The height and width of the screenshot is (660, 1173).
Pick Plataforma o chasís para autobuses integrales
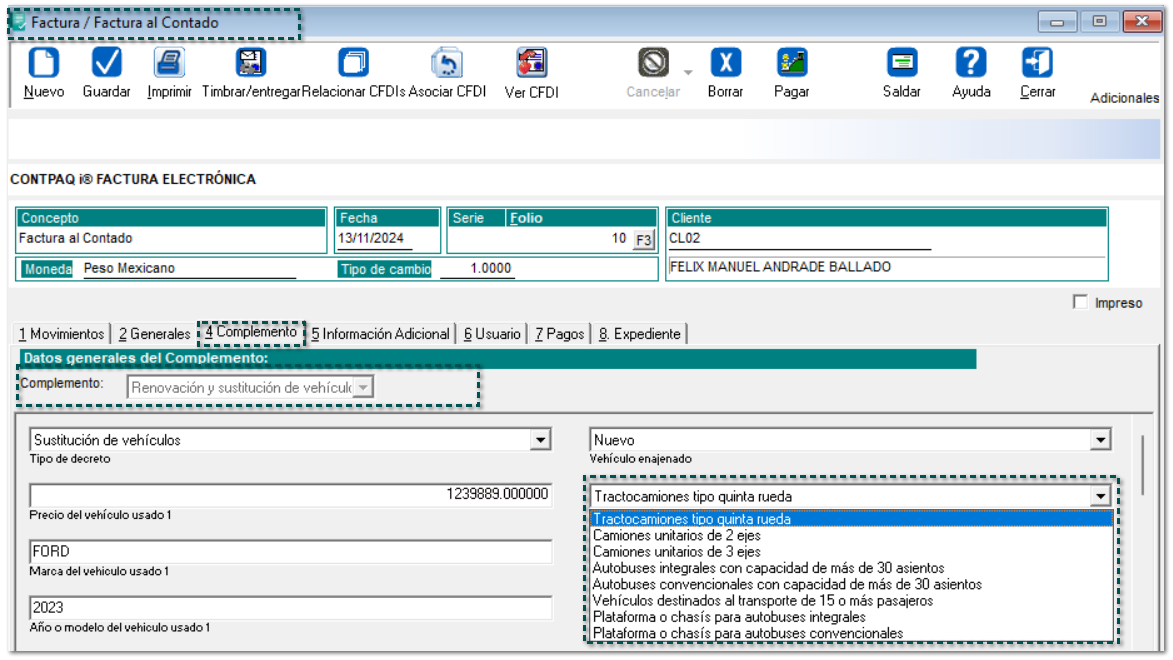[851, 617]
